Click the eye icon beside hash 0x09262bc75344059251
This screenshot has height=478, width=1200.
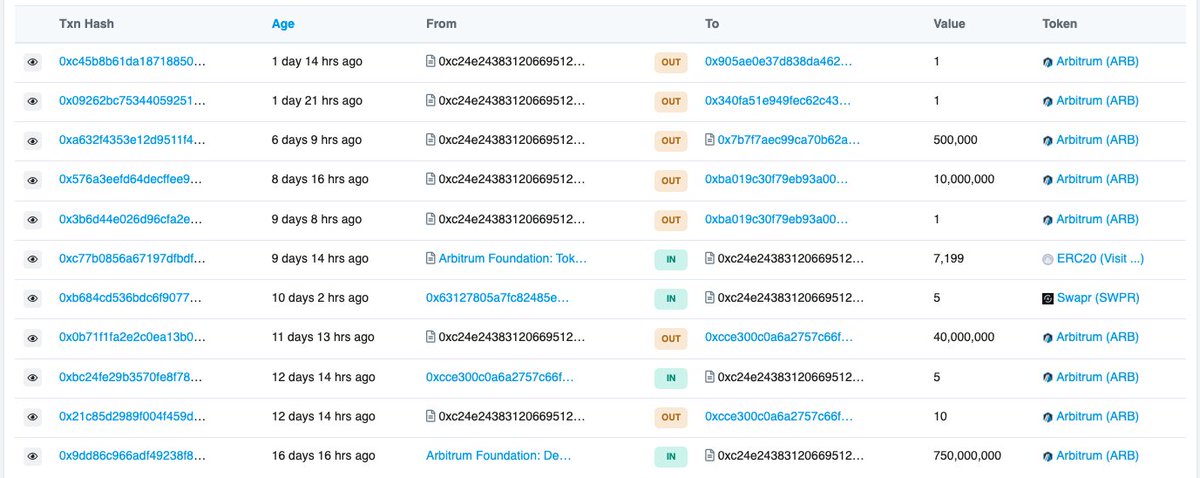pyautogui.click(x=32, y=101)
